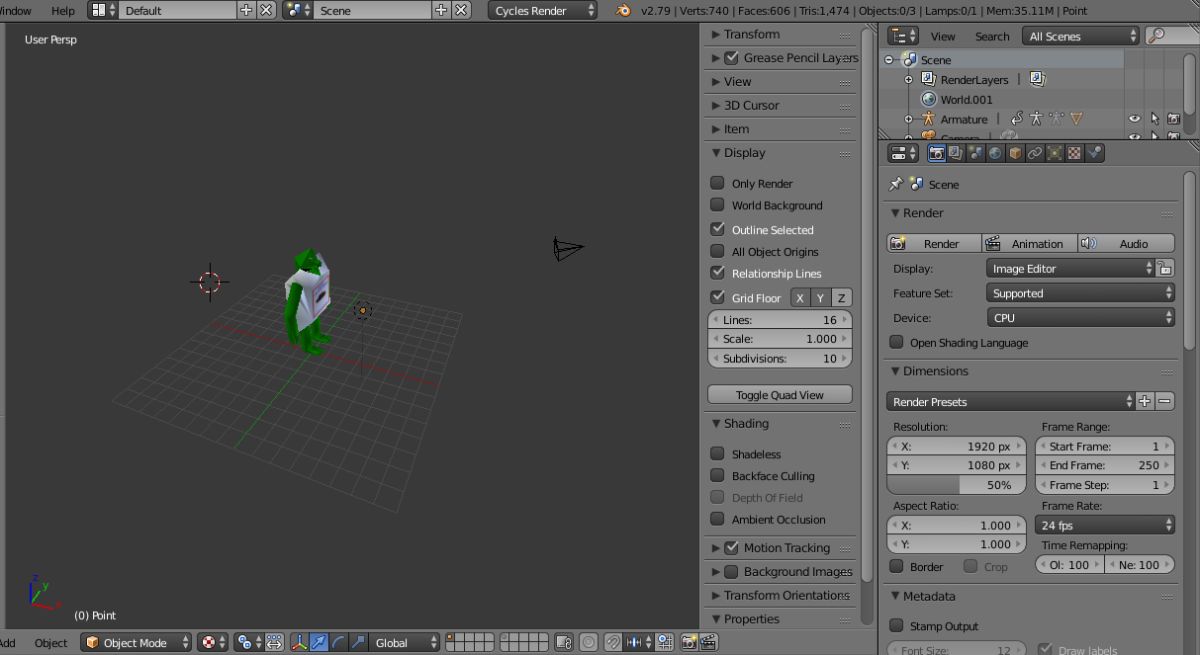Click the lock camera and layers icon

pyautogui.click(x=563, y=642)
